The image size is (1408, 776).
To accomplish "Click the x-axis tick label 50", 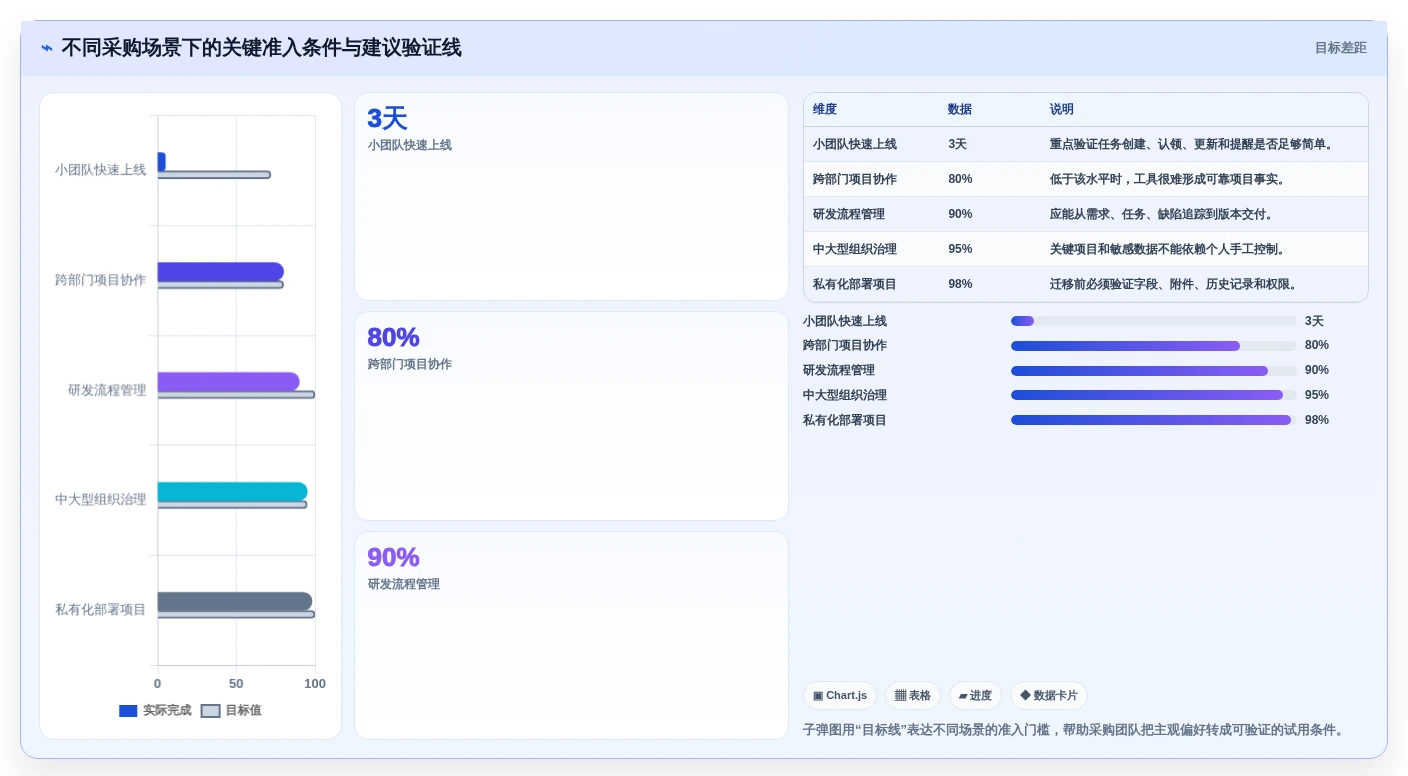I will [x=236, y=684].
